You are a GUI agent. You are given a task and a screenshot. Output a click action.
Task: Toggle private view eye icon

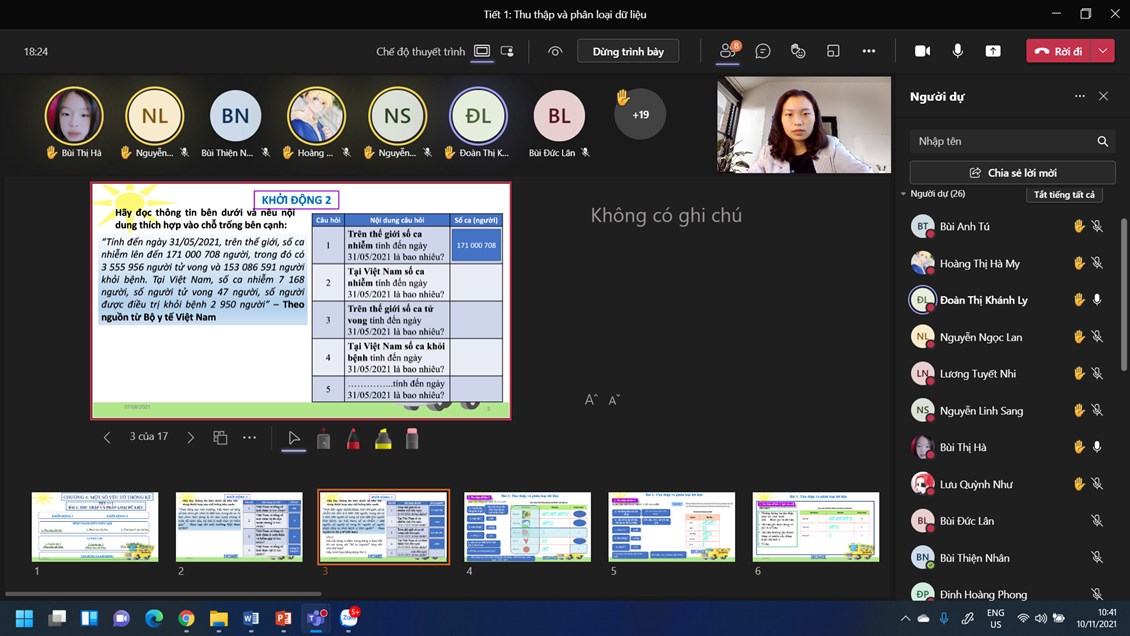[555, 51]
